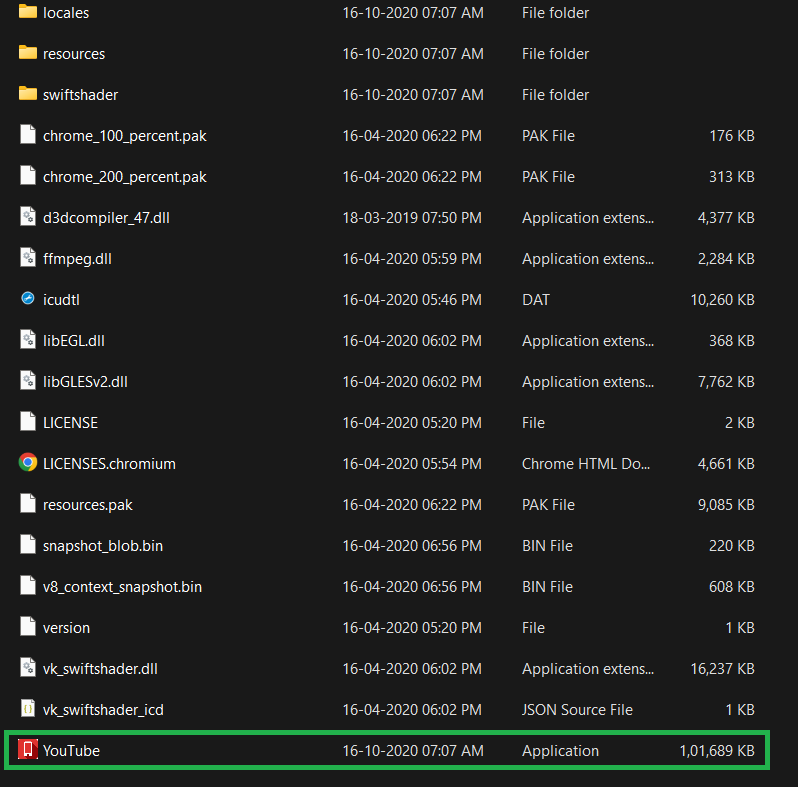Click the 7,762 KB size value
Screen dimensions: 798x787
click(726, 382)
